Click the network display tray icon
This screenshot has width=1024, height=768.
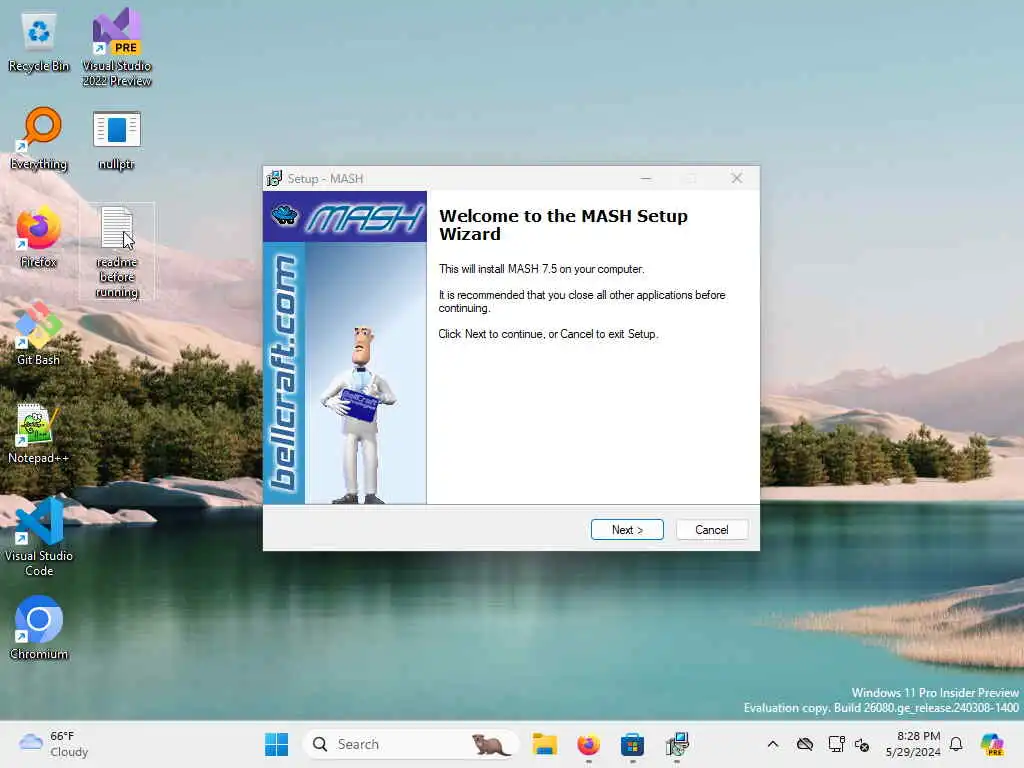(836, 744)
